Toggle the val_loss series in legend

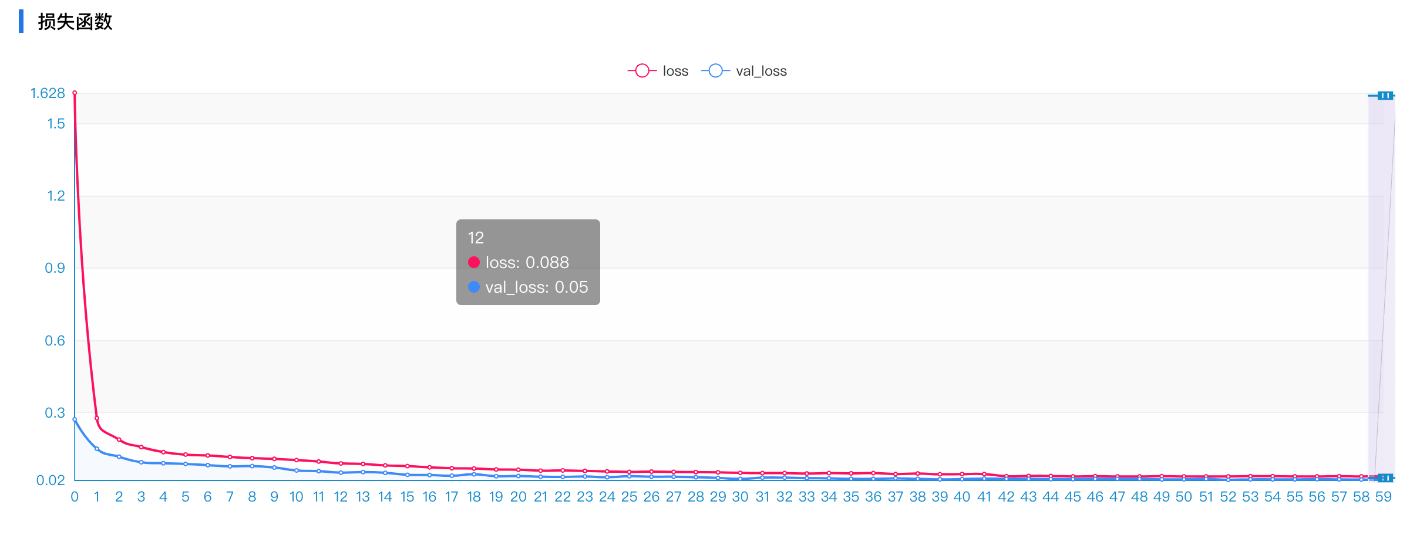(x=744, y=71)
